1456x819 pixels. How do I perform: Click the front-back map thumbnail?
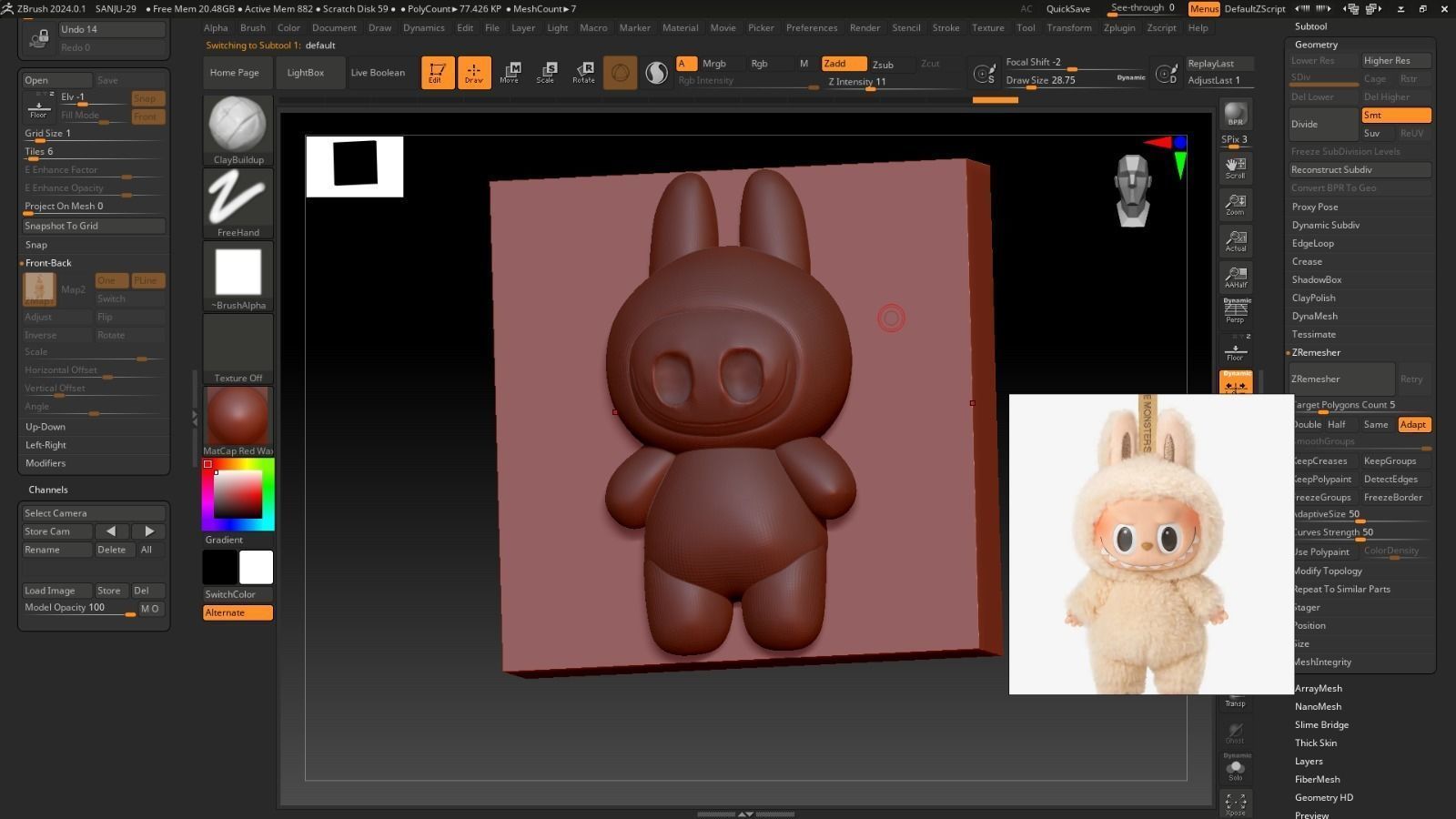tap(39, 289)
